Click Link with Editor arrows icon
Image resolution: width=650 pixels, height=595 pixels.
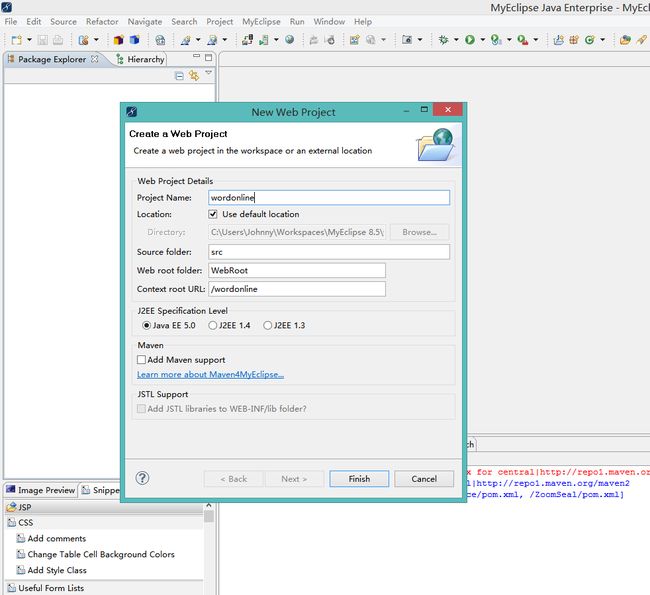click(x=194, y=75)
